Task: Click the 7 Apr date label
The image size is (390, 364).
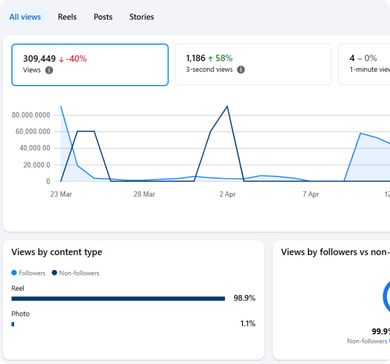Action: coord(311,194)
